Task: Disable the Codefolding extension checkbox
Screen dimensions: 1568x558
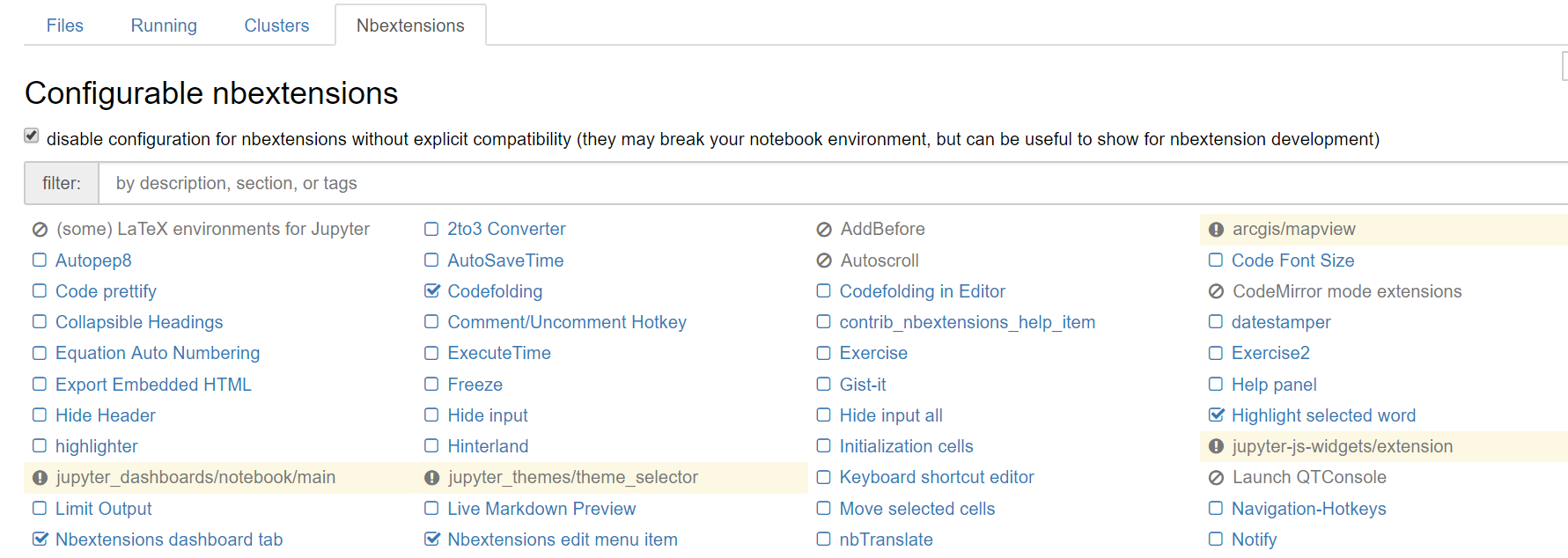Action: click(x=431, y=290)
